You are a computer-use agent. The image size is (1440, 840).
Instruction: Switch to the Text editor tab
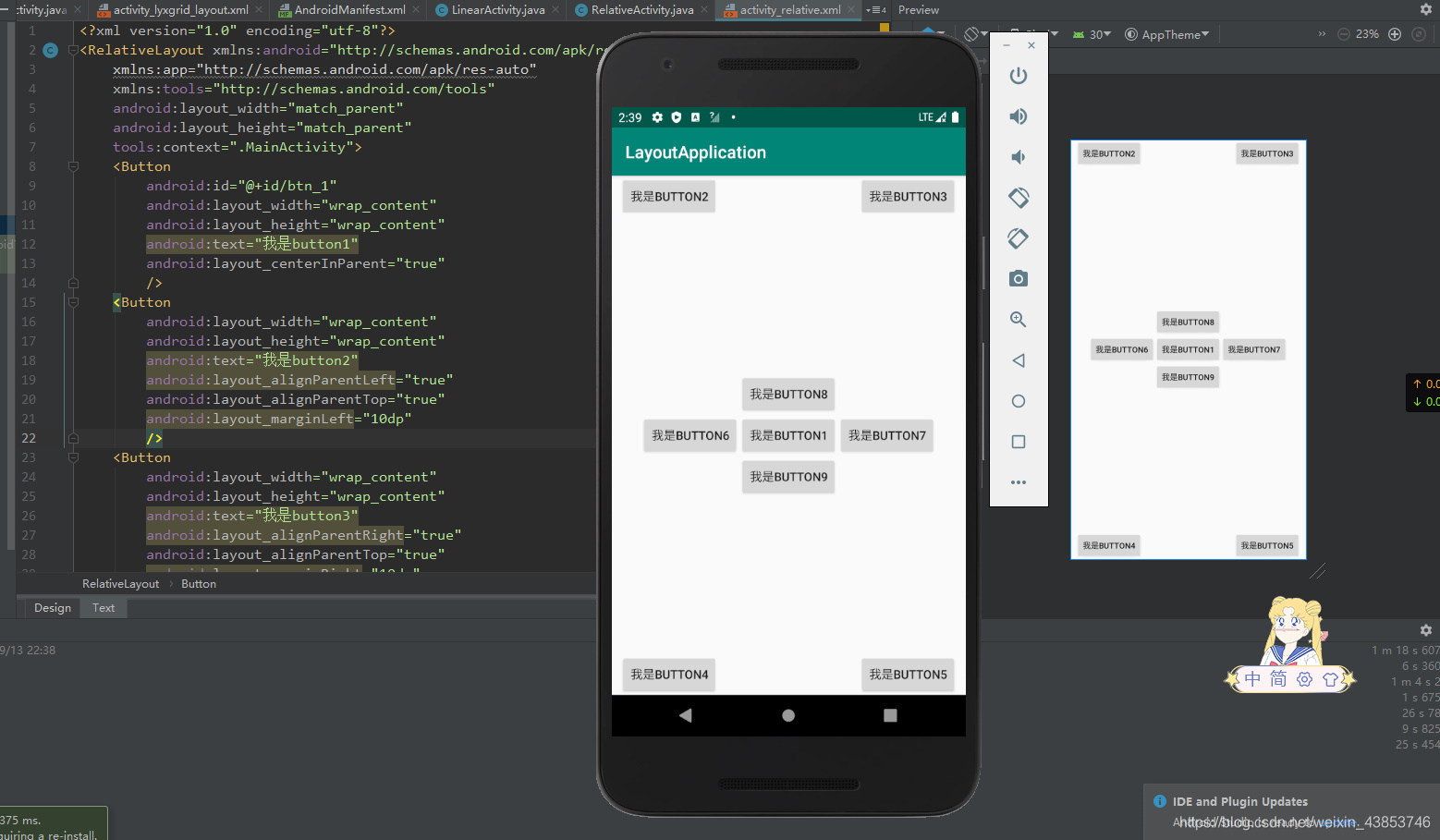click(104, 608)
